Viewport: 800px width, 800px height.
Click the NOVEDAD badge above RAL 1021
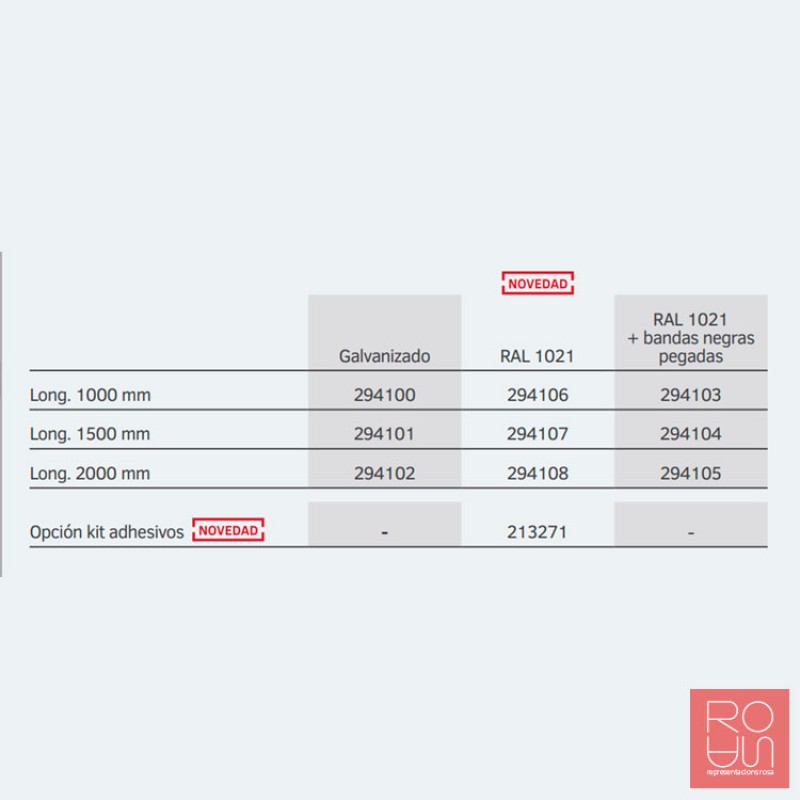[x=538, y=284]
